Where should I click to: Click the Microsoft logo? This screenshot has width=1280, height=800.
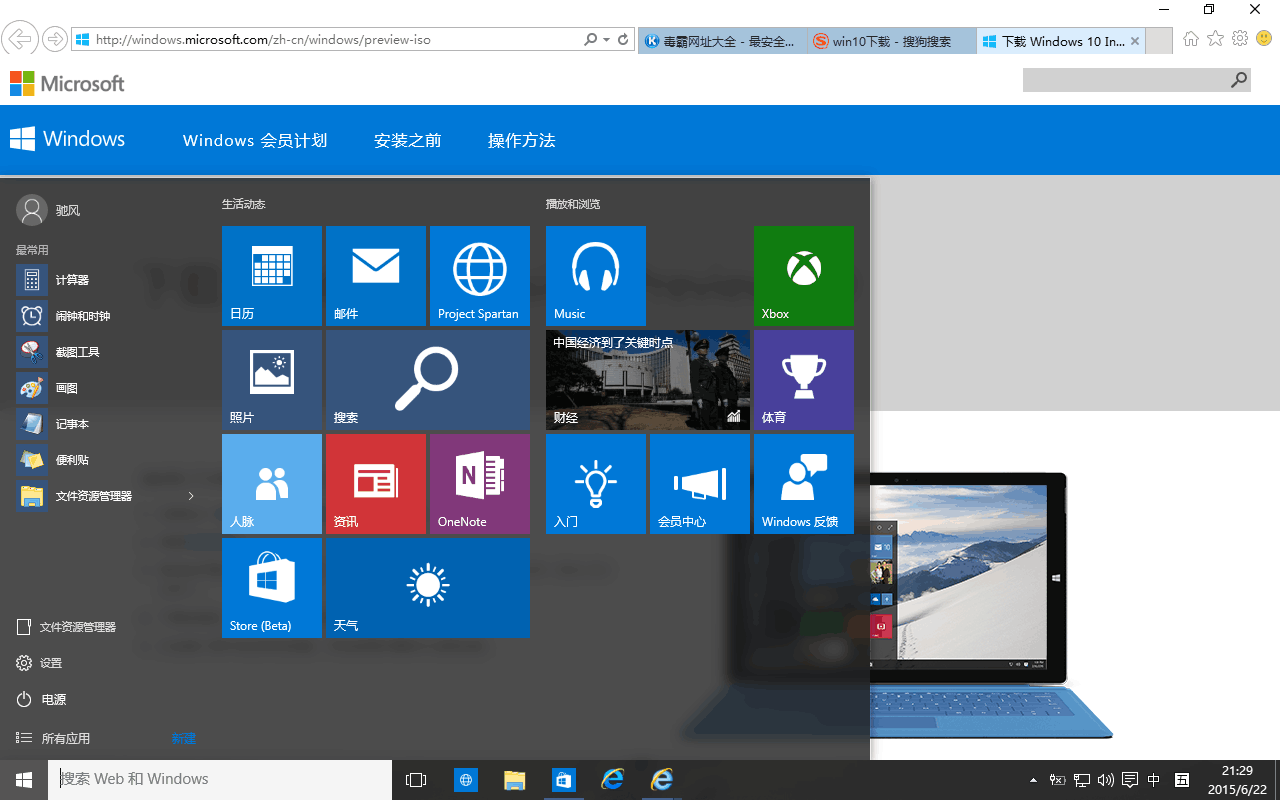(x=67, y=84)
